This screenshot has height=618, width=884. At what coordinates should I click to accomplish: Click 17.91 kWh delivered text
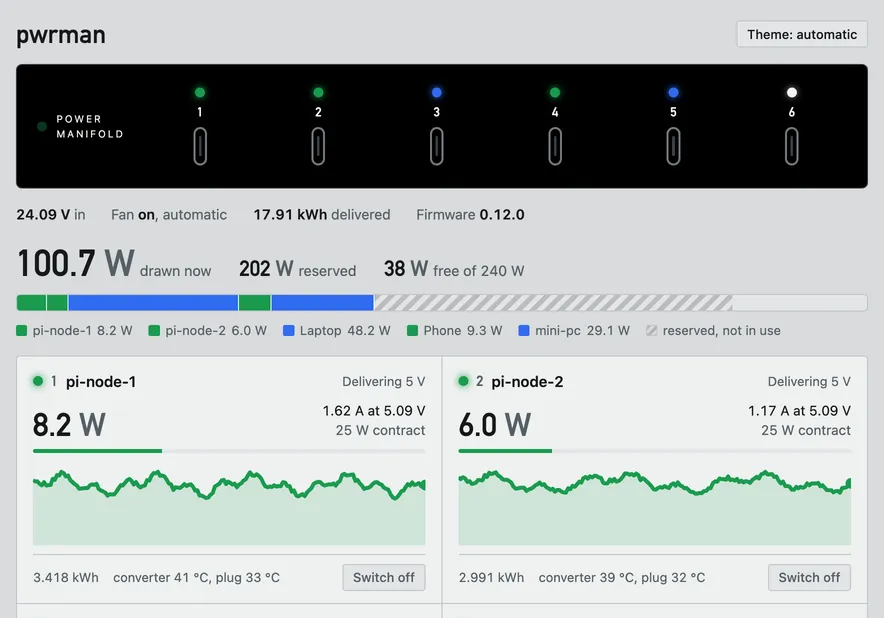pyautogui.click(x=321, y=215)
